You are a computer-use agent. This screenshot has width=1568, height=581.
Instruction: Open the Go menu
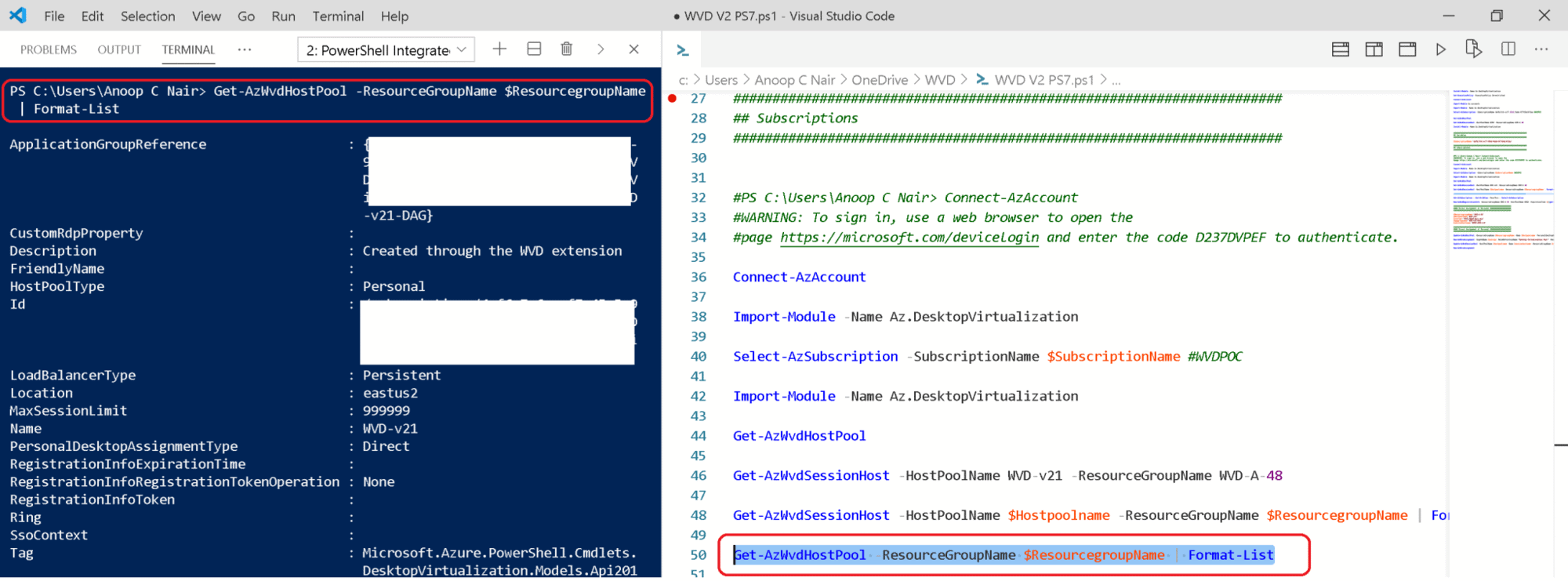coord(246,16)
